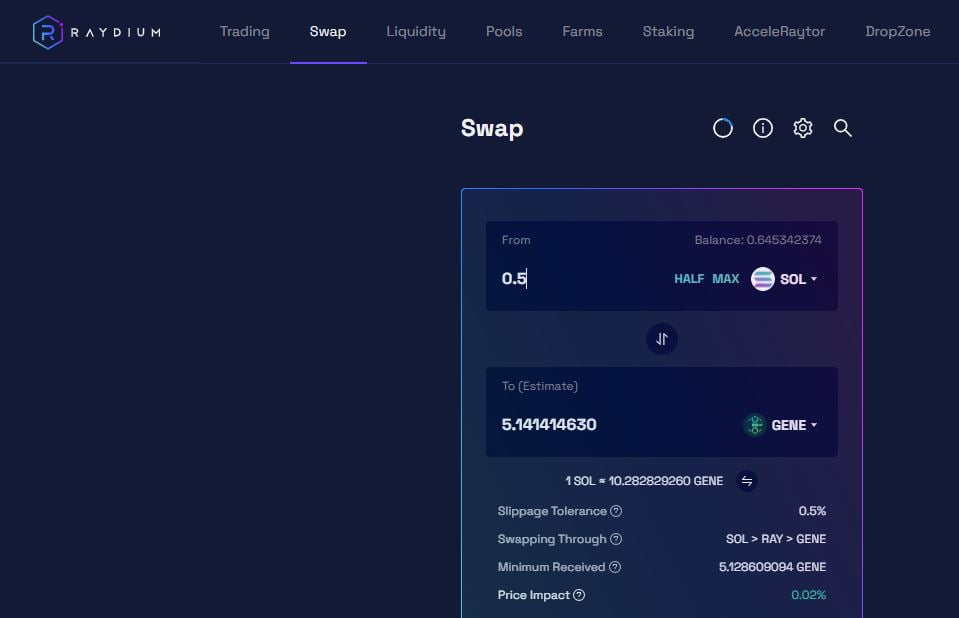959x618 pixels.
Task: Click the Minimum Received help icon
Action: (615, 567)
